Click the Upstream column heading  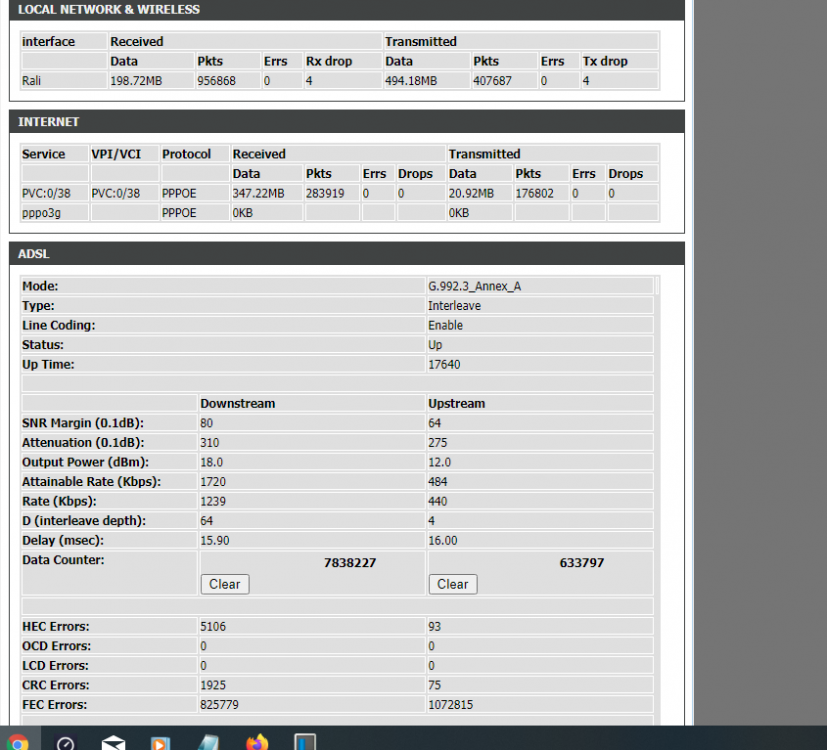456,403
